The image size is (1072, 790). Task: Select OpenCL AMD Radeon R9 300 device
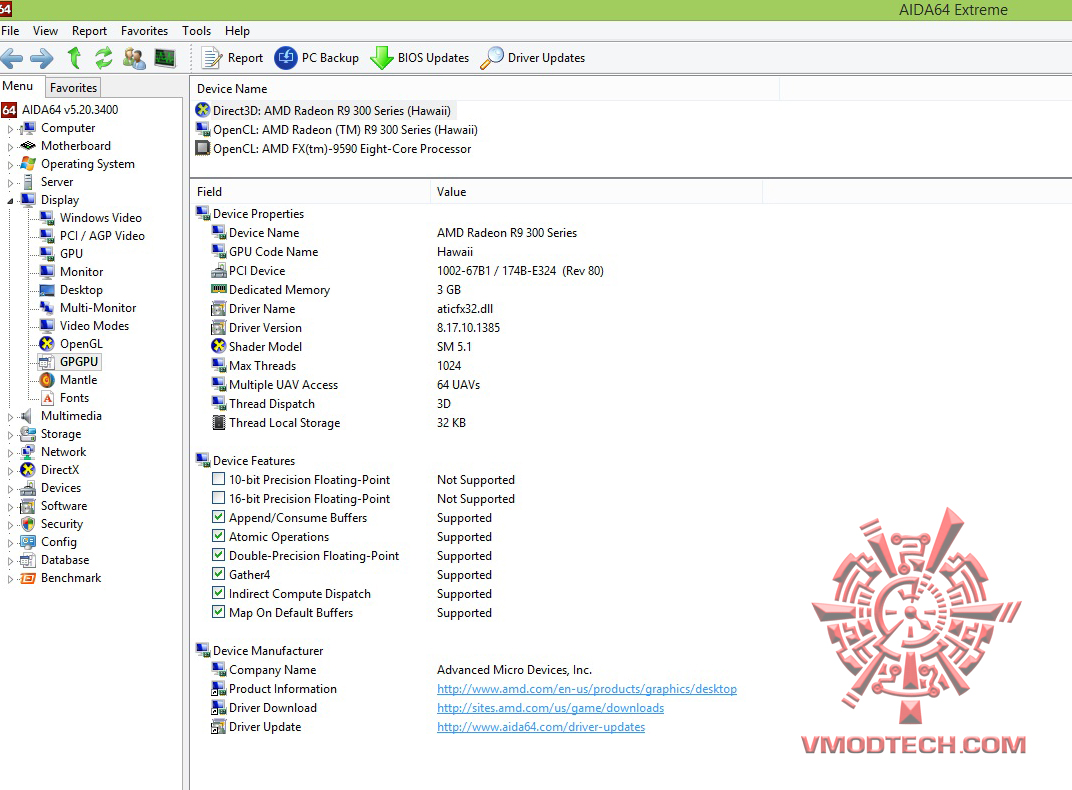345,130
